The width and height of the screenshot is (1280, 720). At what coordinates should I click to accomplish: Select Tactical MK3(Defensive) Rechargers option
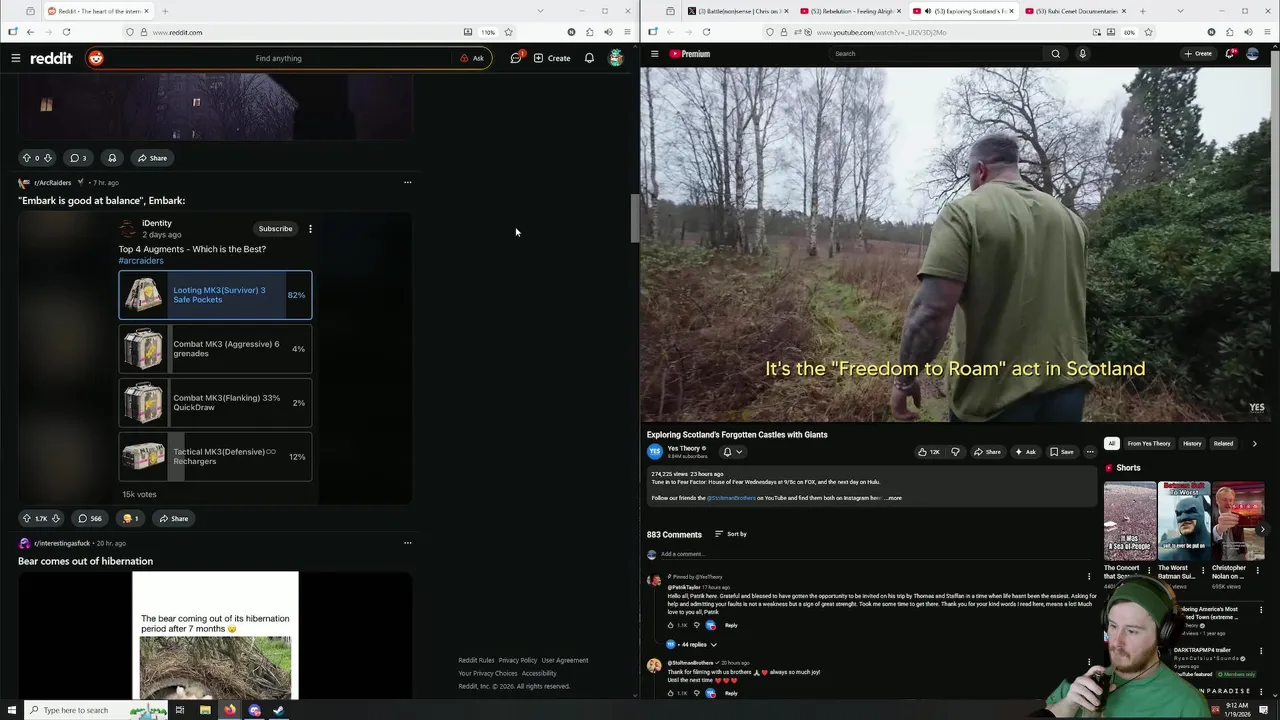[215, 457]
